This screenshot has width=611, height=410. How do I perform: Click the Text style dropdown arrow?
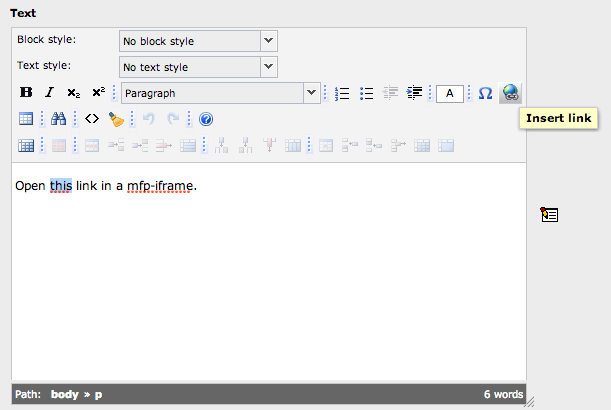point(268,67)
